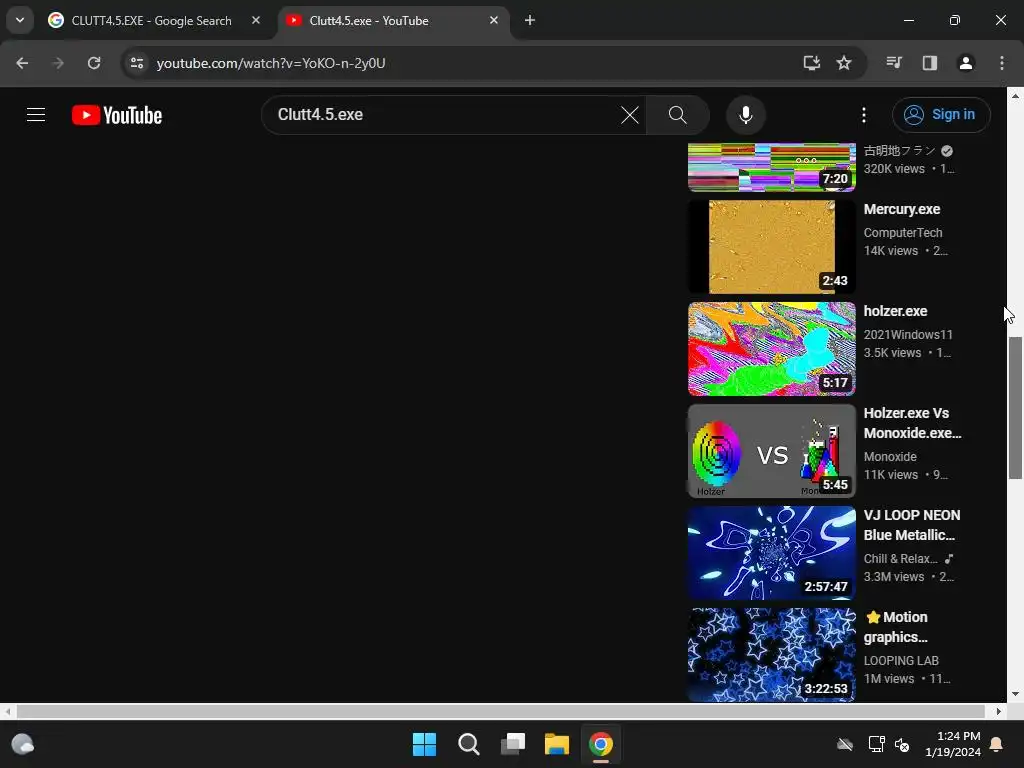Open the Windows Start menu
Image resolution: width=1024 pixels, height=768 pixels.
[x=424, y=744]
